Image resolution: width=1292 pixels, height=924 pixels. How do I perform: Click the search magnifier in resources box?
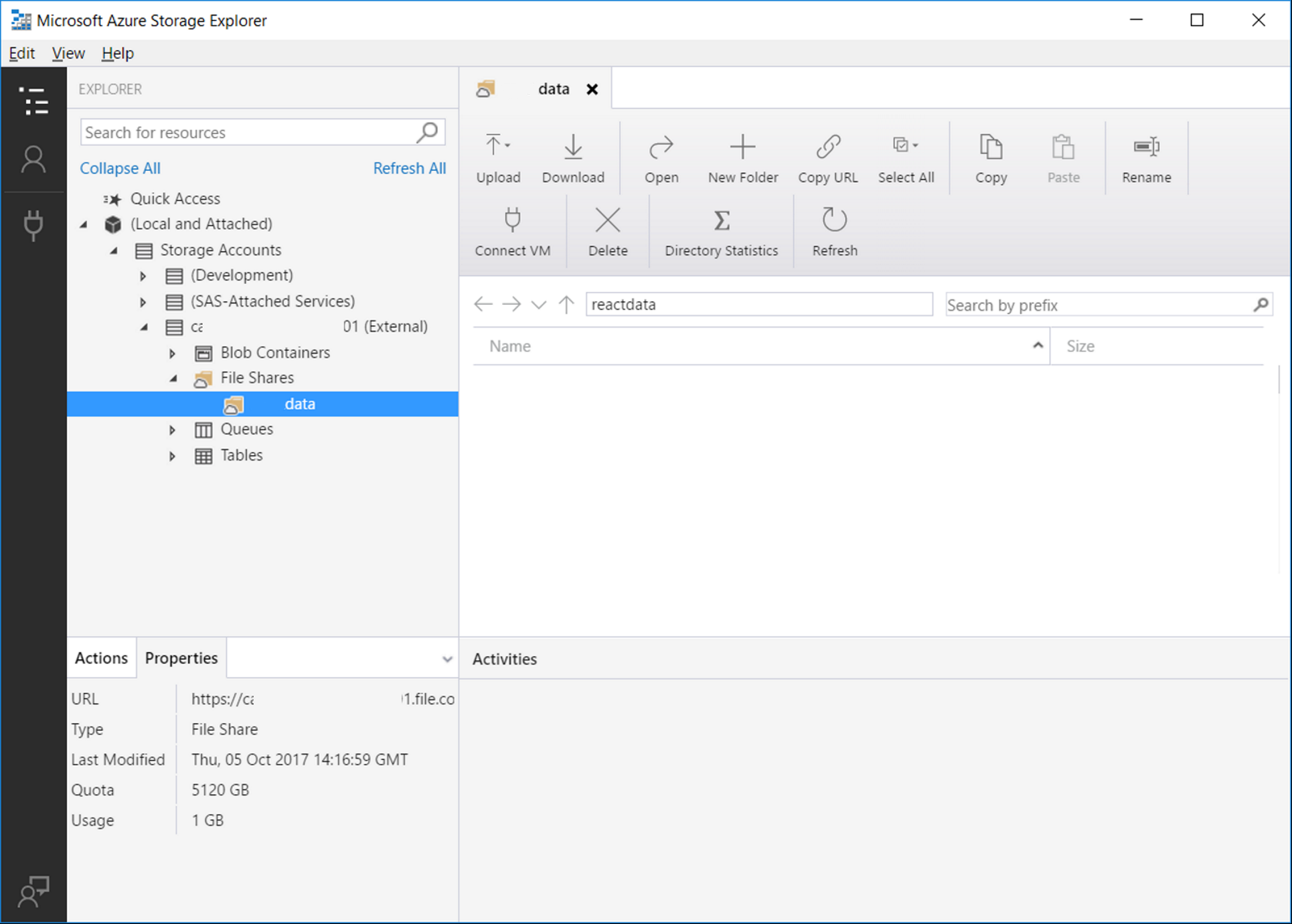(x=427, y=132)
